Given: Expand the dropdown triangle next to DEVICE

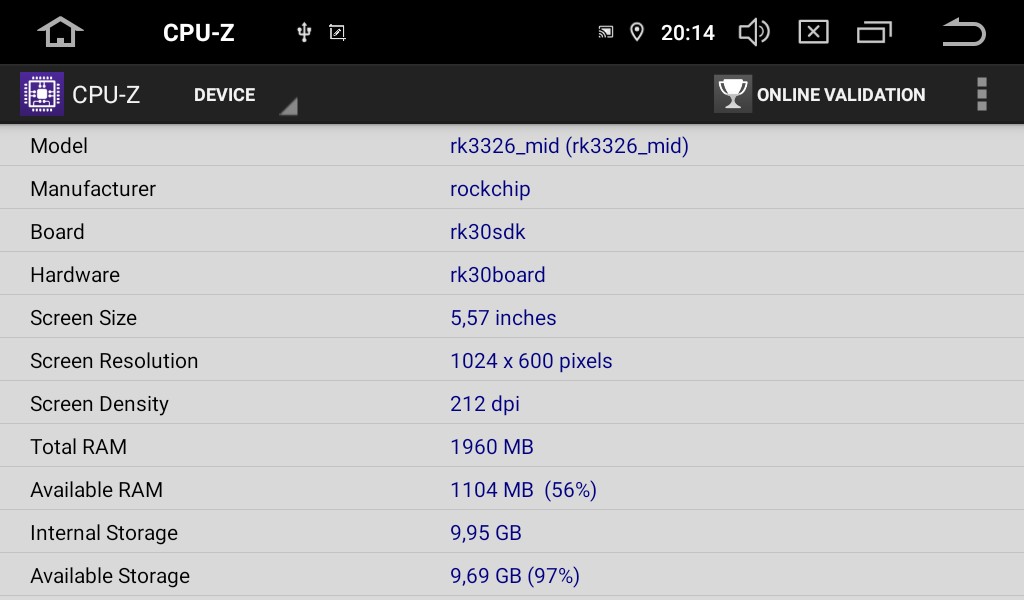Looking at the screenshot, I should (289, 106).
